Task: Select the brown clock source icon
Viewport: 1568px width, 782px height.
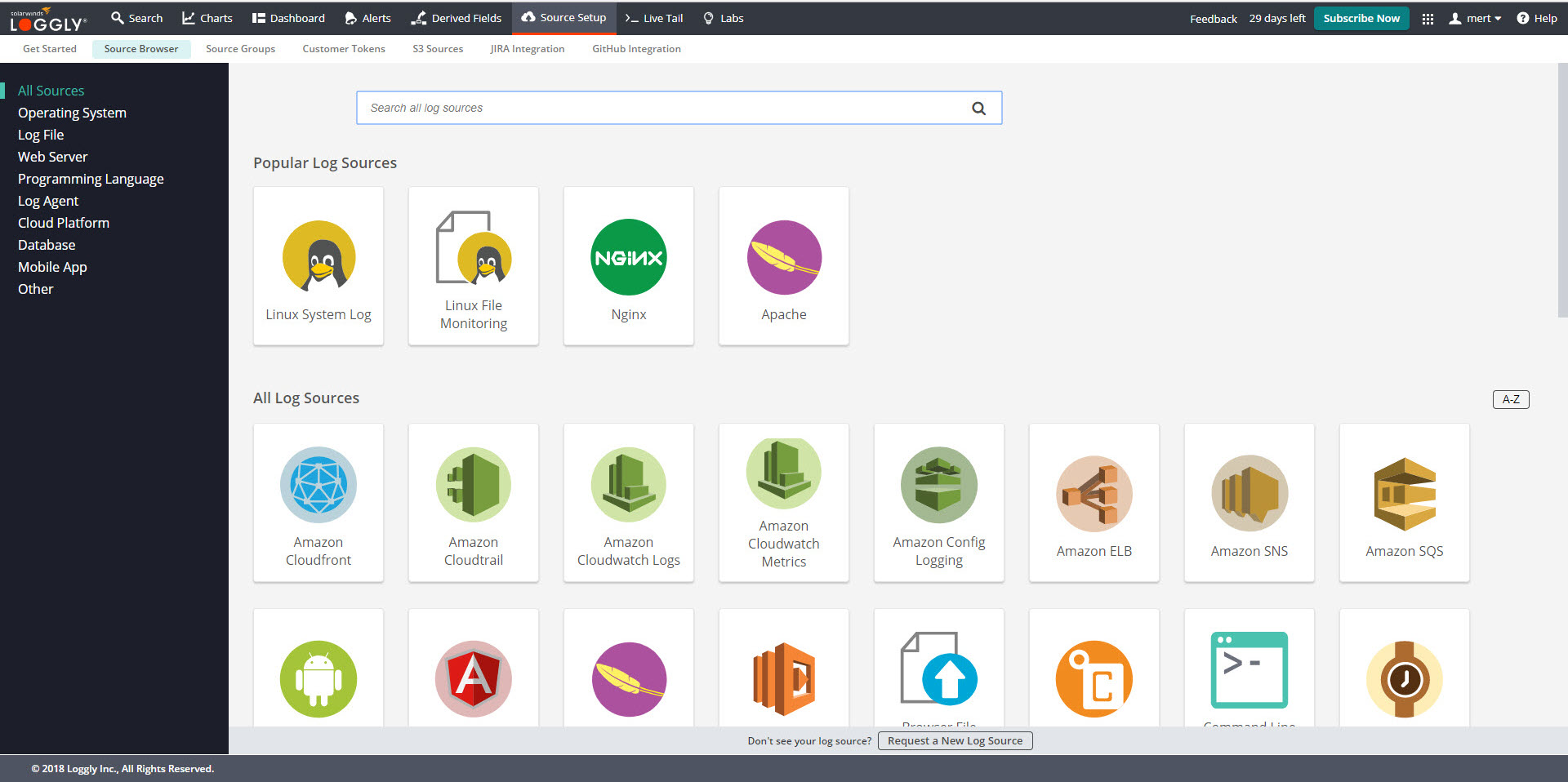Action: 1405,678
